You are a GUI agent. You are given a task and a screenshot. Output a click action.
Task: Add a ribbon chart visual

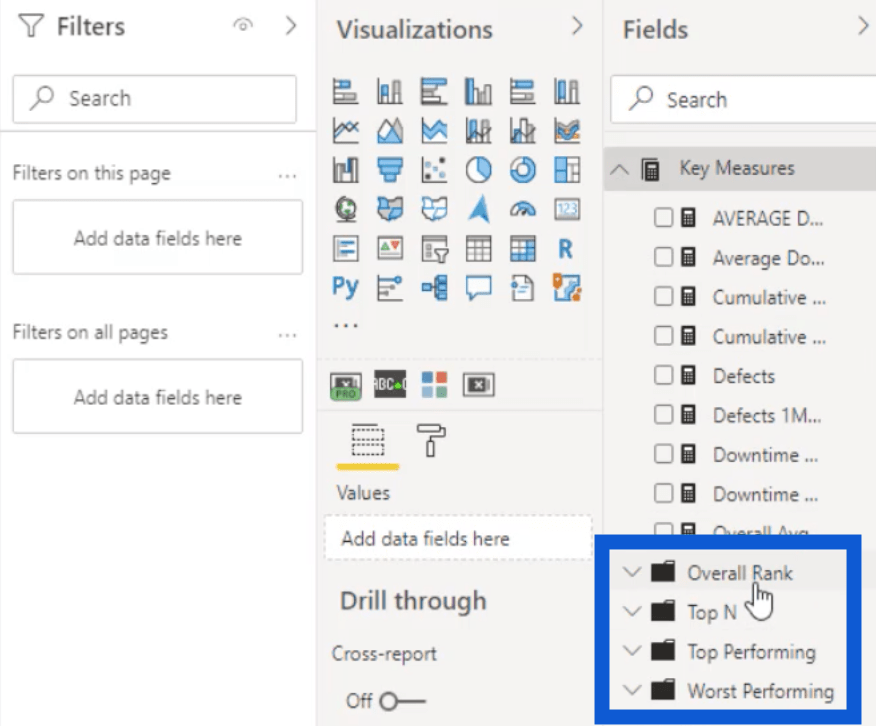(x=566, y=131)
